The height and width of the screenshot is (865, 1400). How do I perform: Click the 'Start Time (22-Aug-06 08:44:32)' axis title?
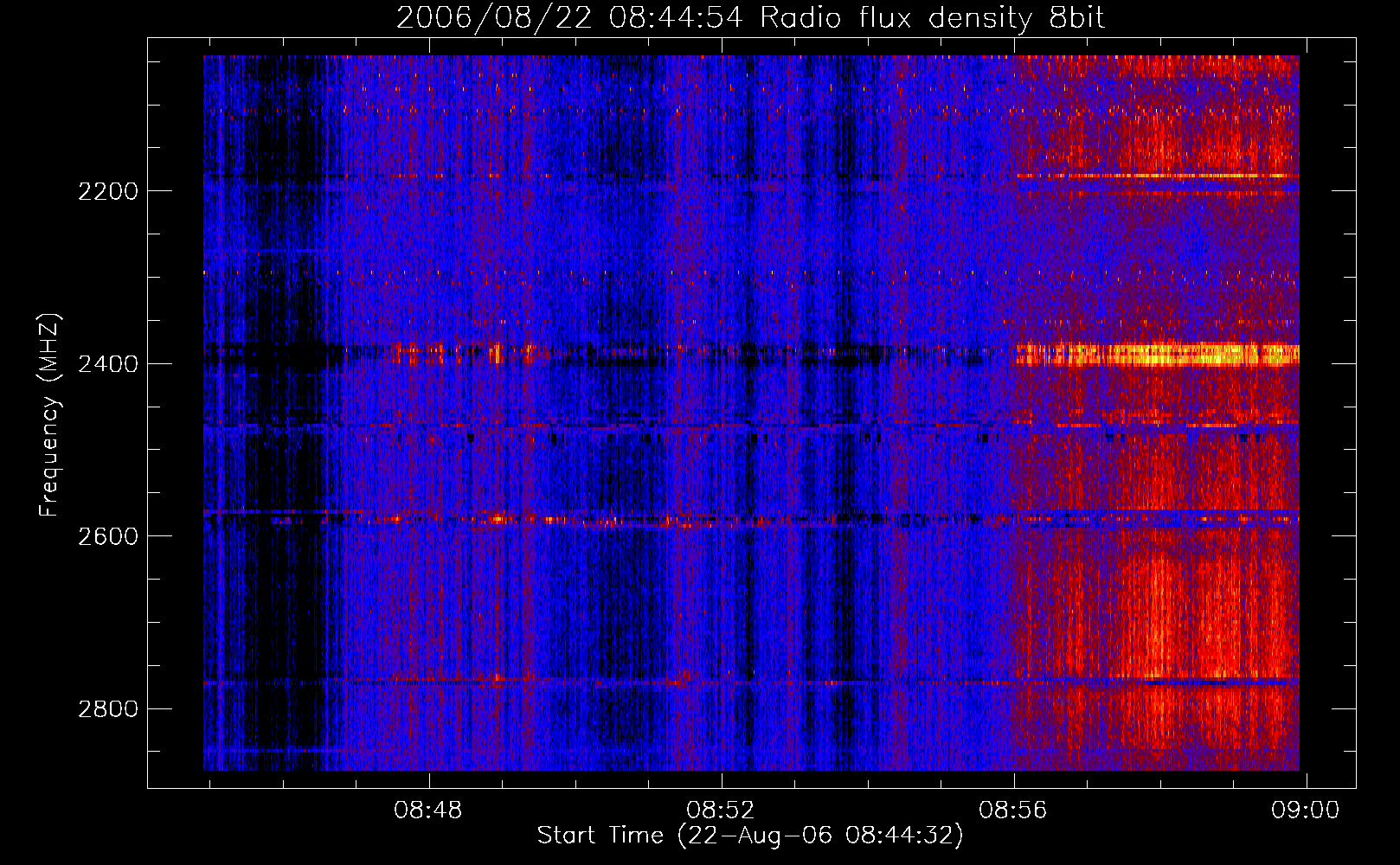pyautogui.click(x=750, y=836)
